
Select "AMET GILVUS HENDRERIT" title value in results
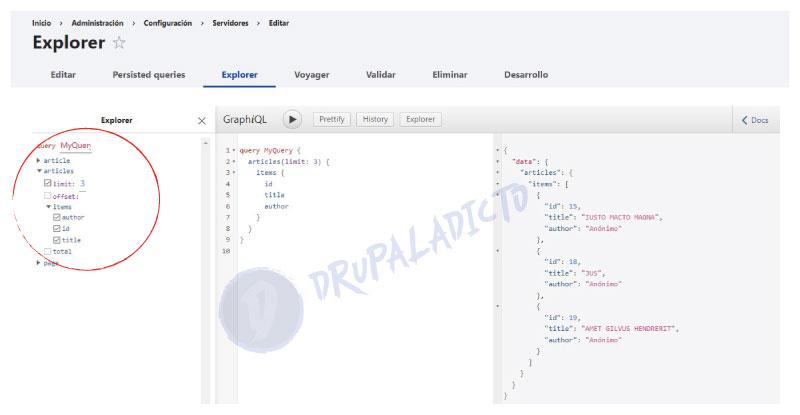coord(628,329)
